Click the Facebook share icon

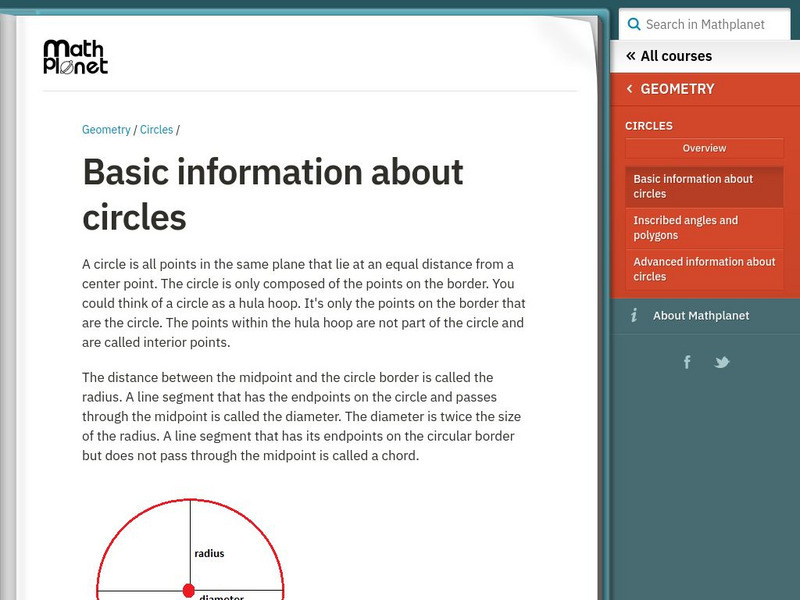[x=687, y=362]
